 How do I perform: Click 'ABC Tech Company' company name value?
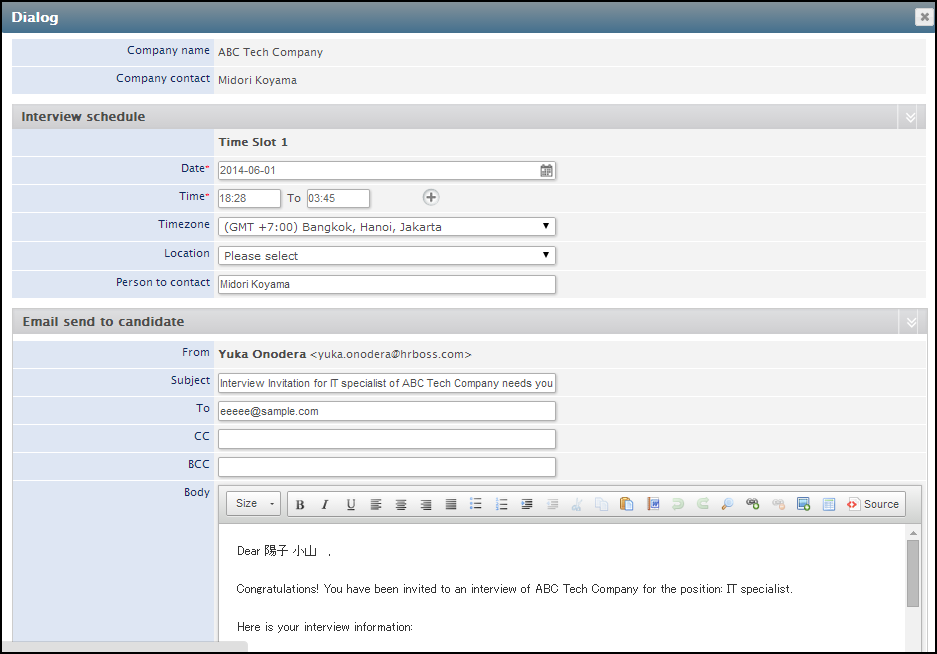pyautogui.click(x=270, y=52)
